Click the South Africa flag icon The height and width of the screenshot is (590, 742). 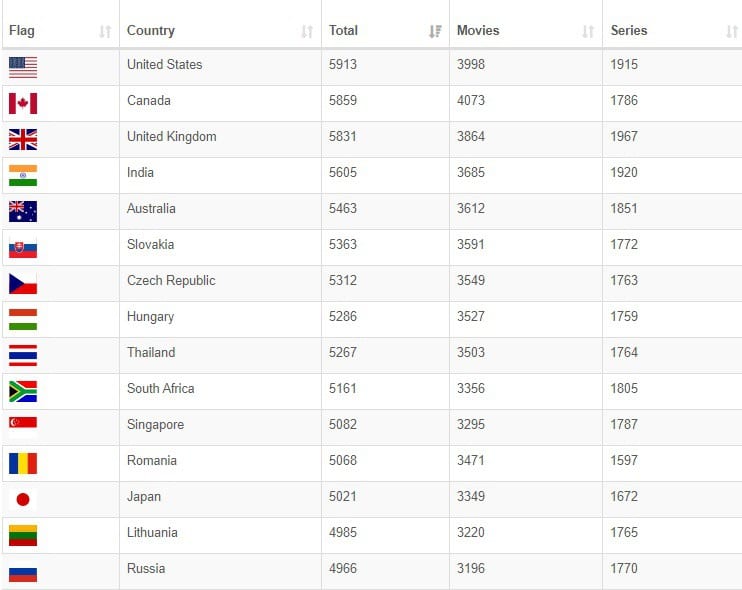[x=23, y=391]
